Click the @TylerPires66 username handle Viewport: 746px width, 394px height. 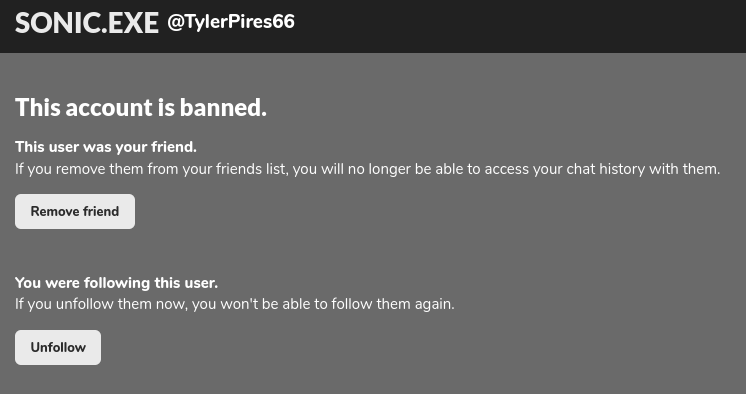231,22
